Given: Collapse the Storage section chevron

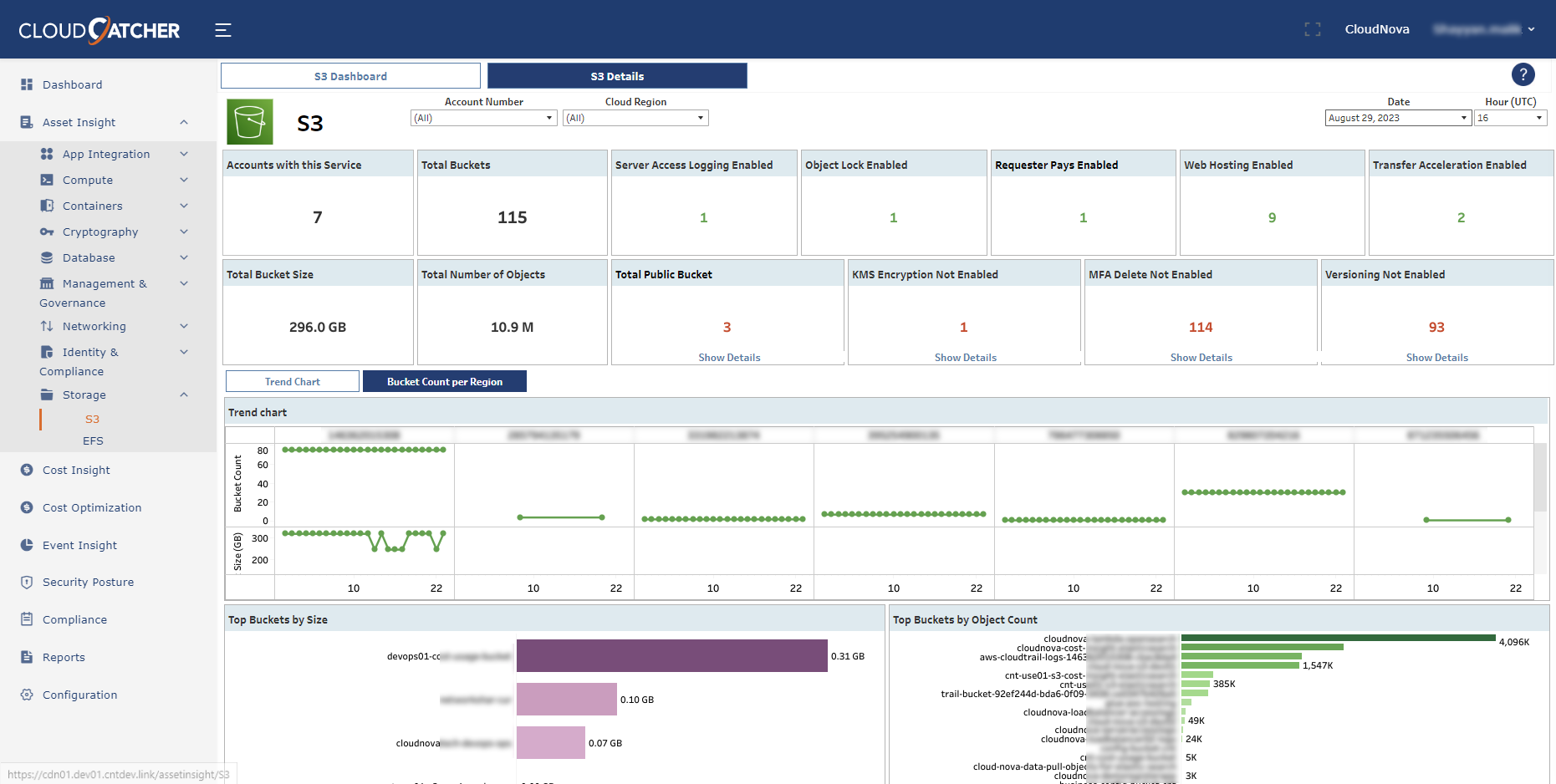Looking at the screenshot, I should click(x=184, y=395).
